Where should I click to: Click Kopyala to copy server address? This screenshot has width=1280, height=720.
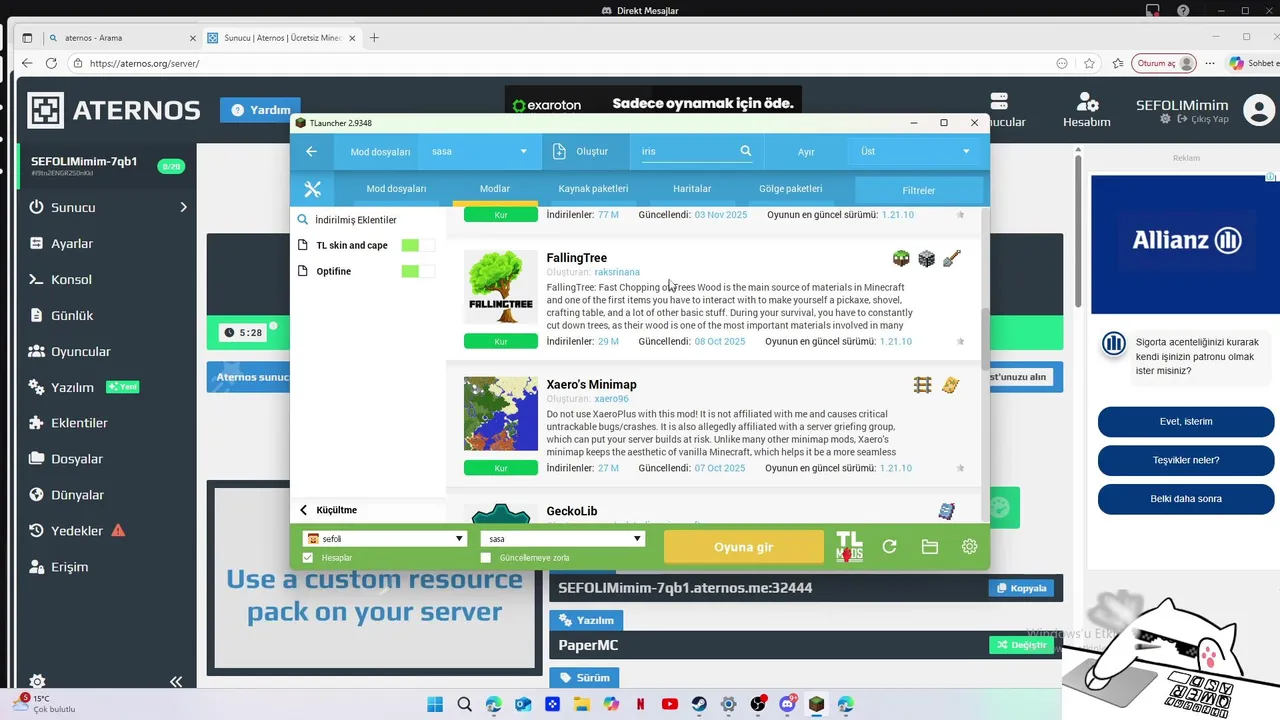pyautogui.click(x=1022, y=588)
